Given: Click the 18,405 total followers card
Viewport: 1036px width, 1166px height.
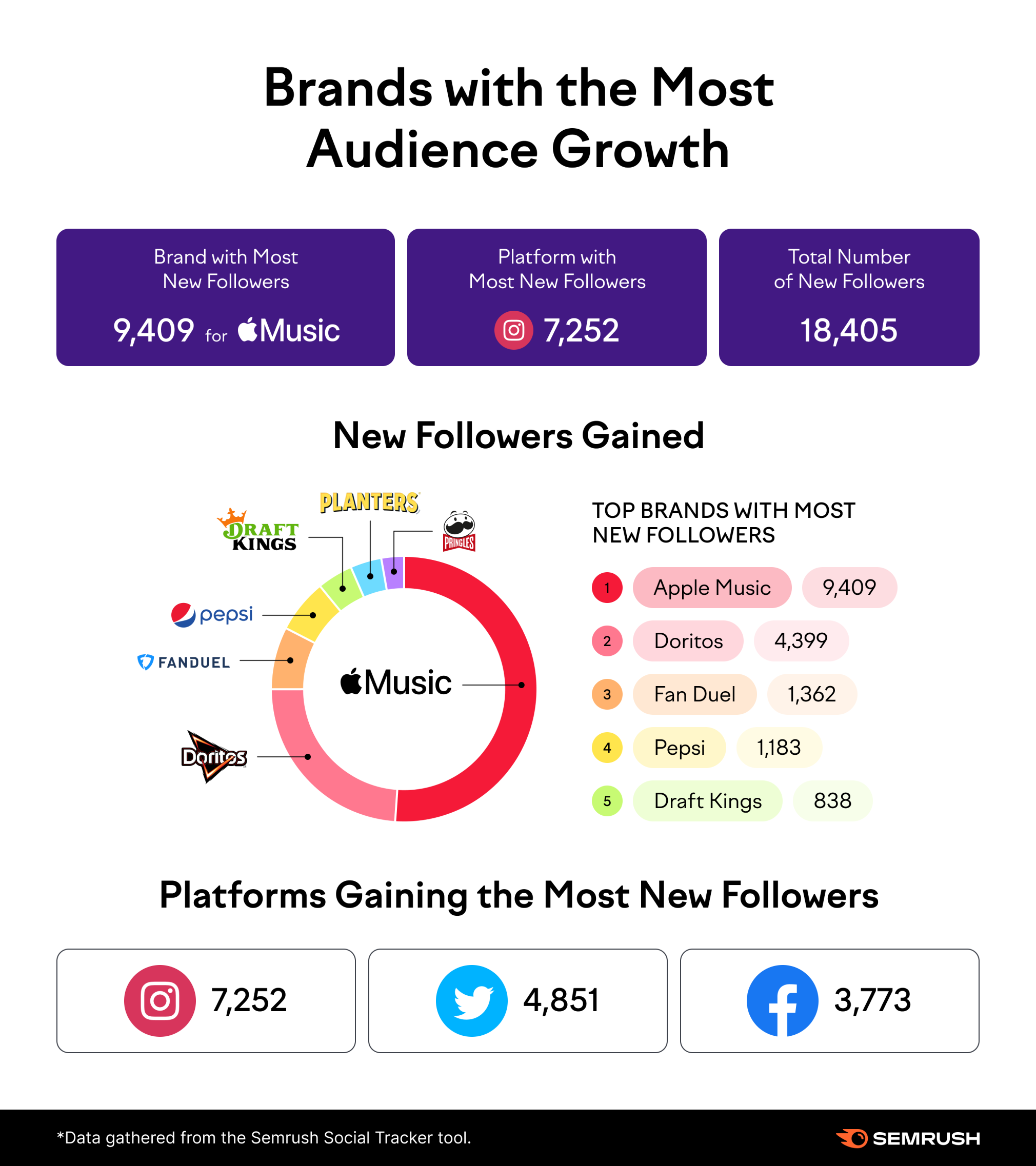Looking at the screenshot, I should click(849, 297).
